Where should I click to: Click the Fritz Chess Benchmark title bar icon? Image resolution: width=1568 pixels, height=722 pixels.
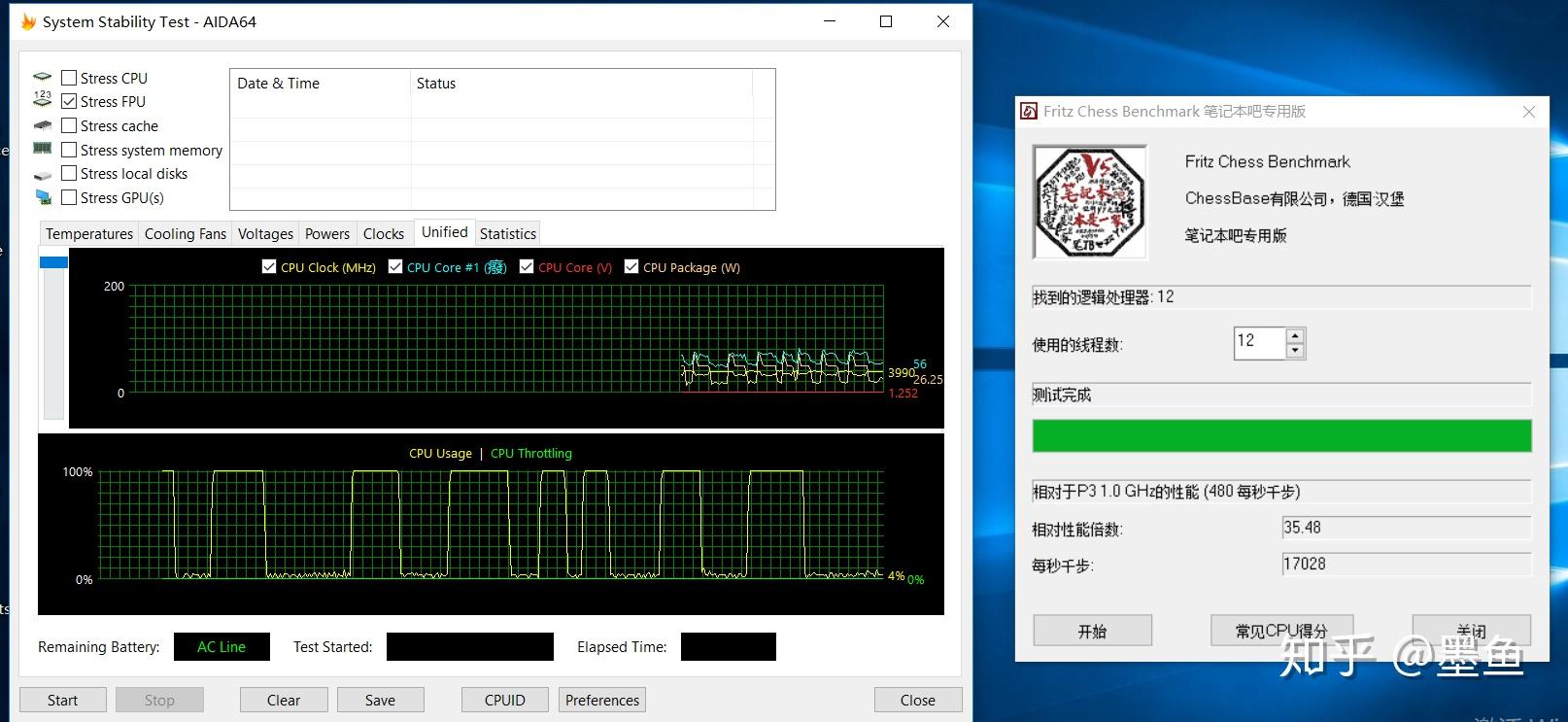coord(1029,112)
